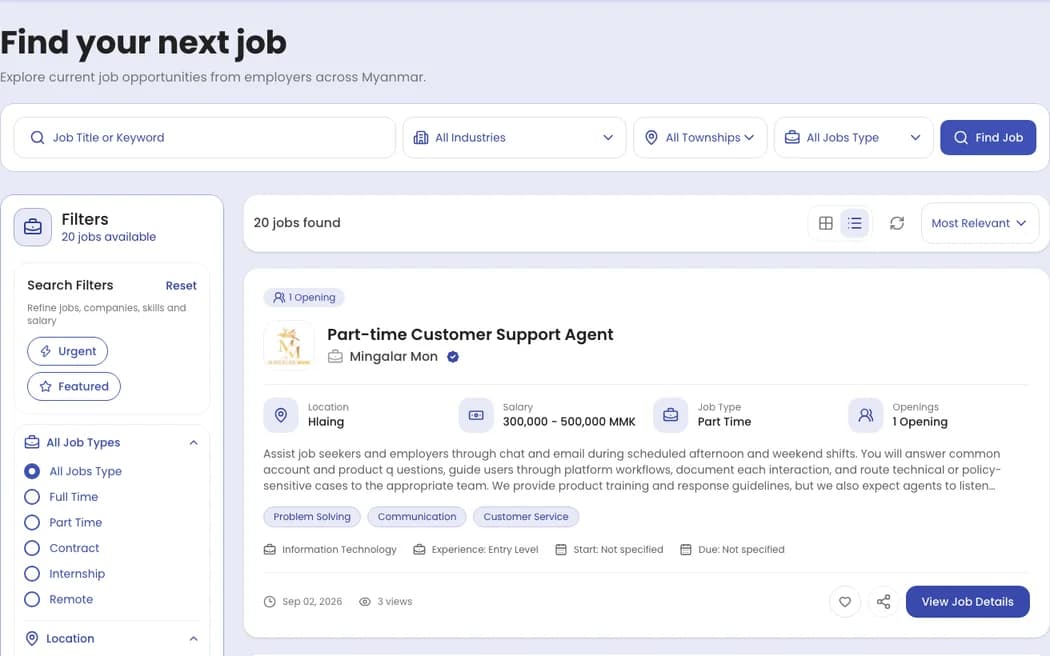This screenshot has width=1050, height=656.
Task: Collapse the Location filter section
Action: pos(194,639)
